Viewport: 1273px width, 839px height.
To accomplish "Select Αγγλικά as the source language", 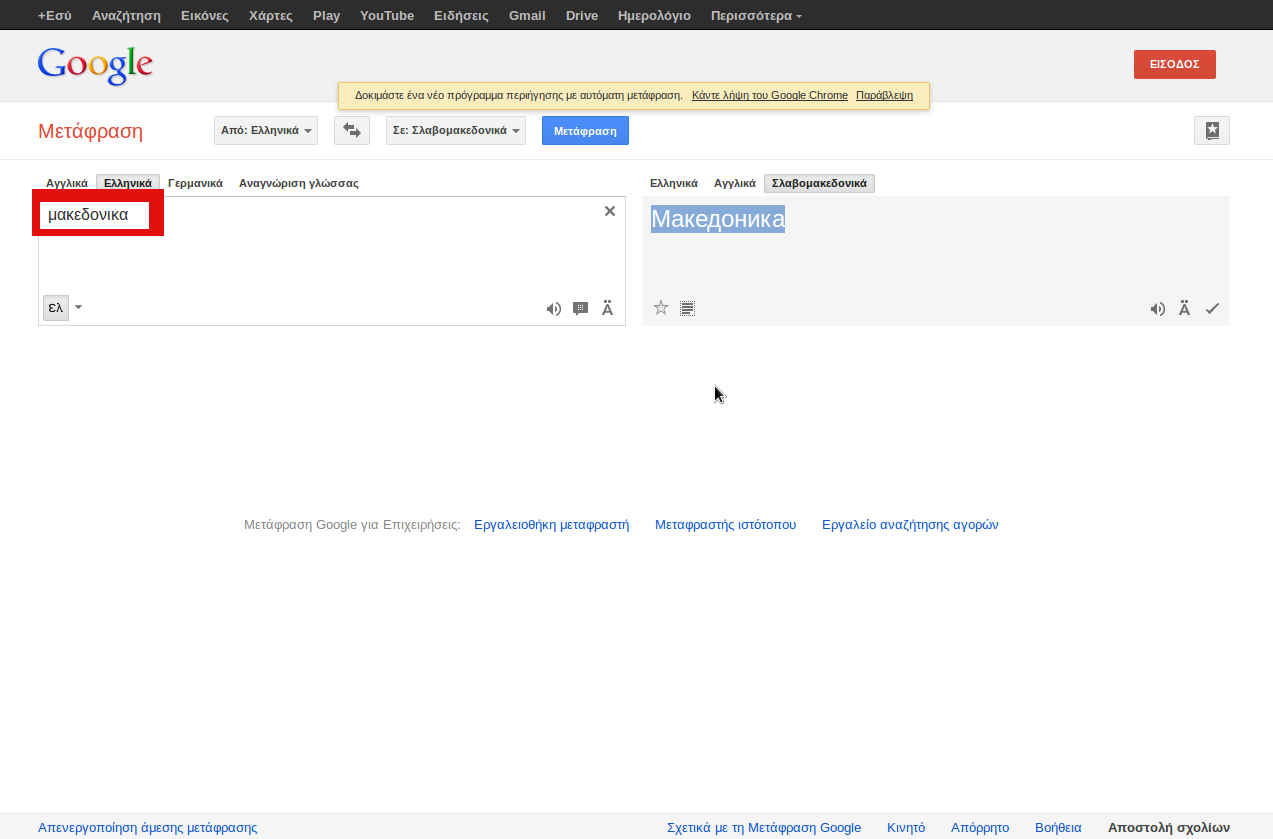I will [x=67, y=183].
